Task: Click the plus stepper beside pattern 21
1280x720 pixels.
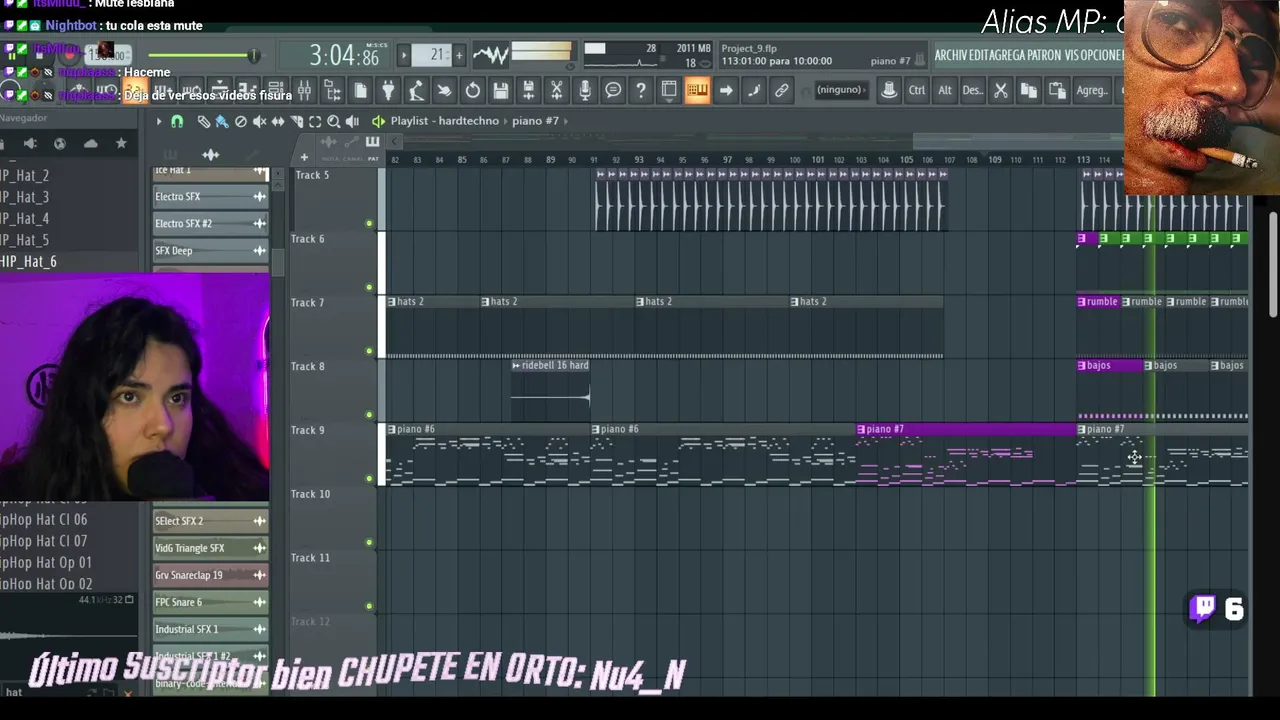Action: coord(459,55)
